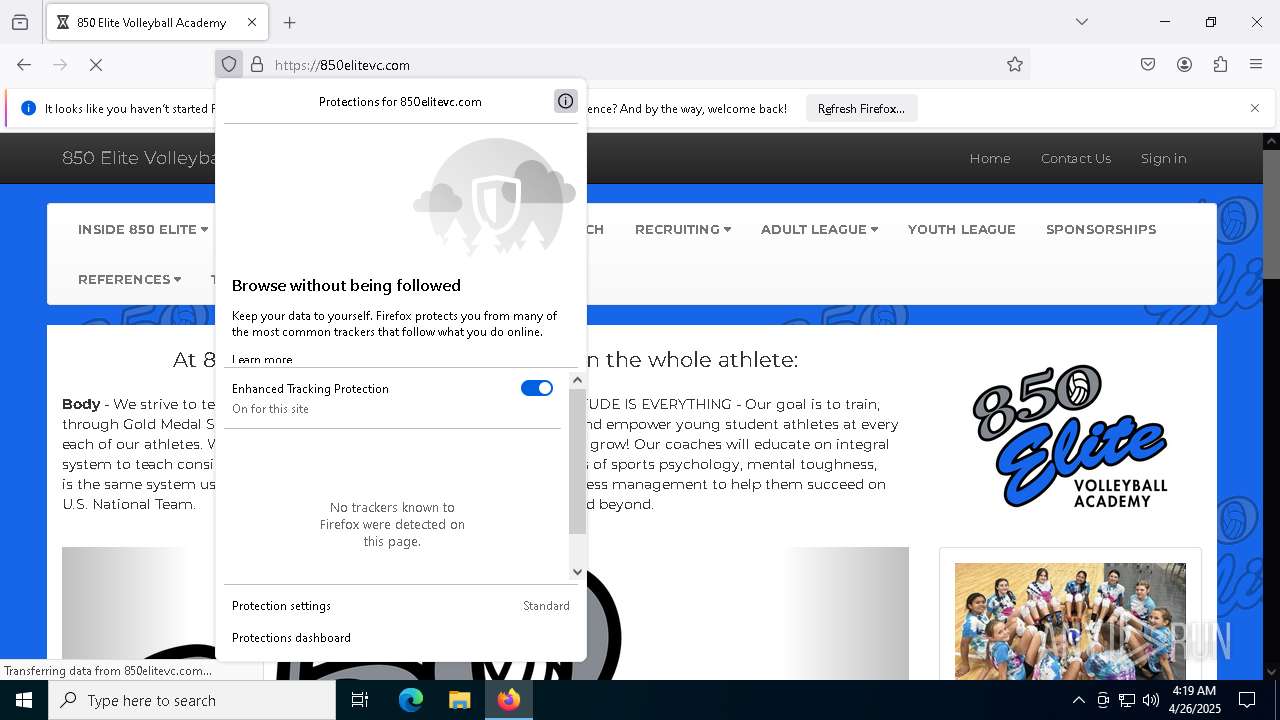
Task: Bookmark this page with the star icon
Action: click(1015, 64)
